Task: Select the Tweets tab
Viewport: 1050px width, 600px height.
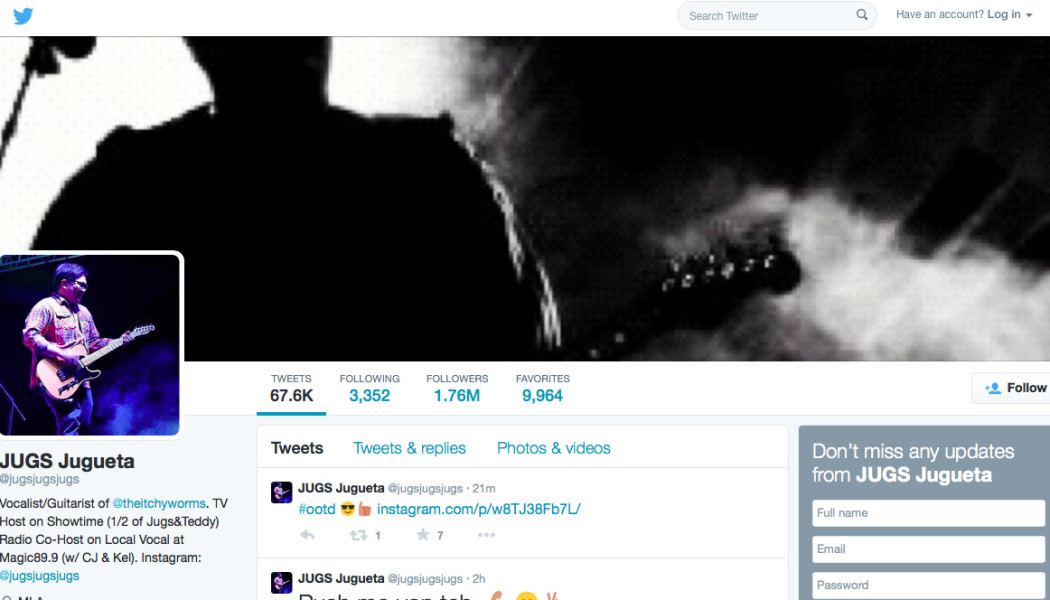Action: (x=297, y=448)
